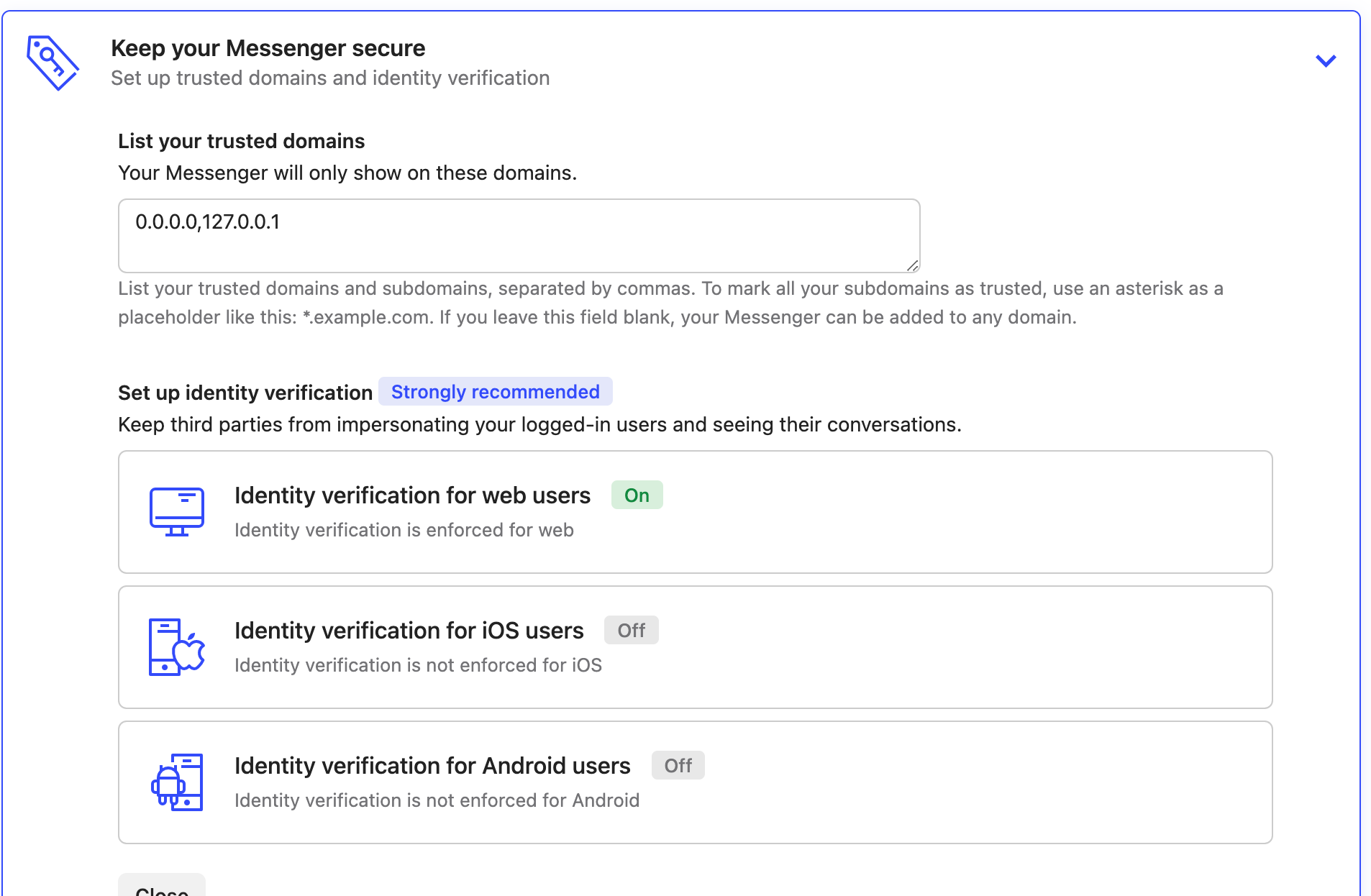Image resolution: width=1371 pixels, height=896 pixels.
Task: Click the Keep your Messenger secure heading
Action: (268, 47)
